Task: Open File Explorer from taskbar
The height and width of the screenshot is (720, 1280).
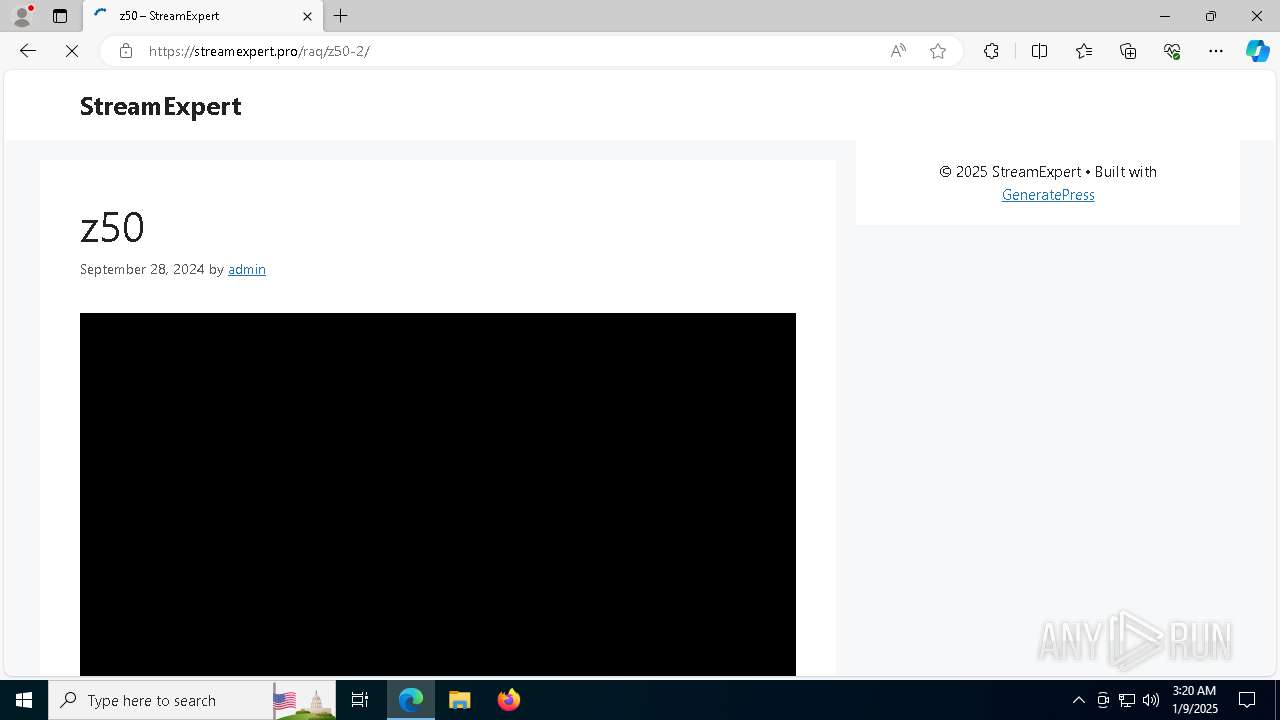Action: pos(459,700)
